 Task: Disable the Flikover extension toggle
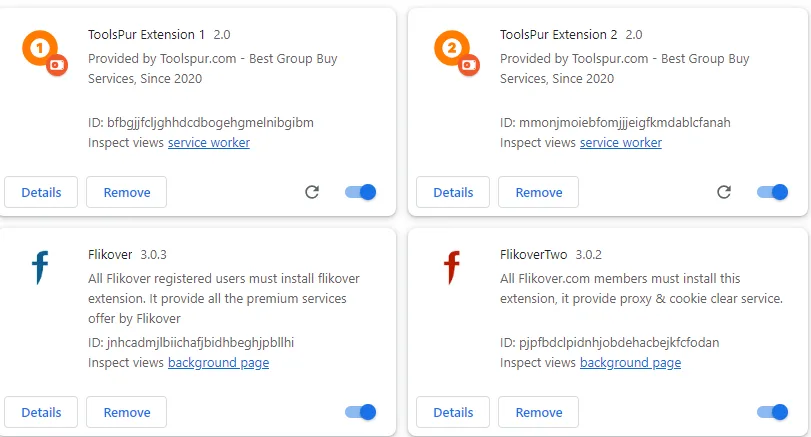pyautogui.click(x=361, y=412)
